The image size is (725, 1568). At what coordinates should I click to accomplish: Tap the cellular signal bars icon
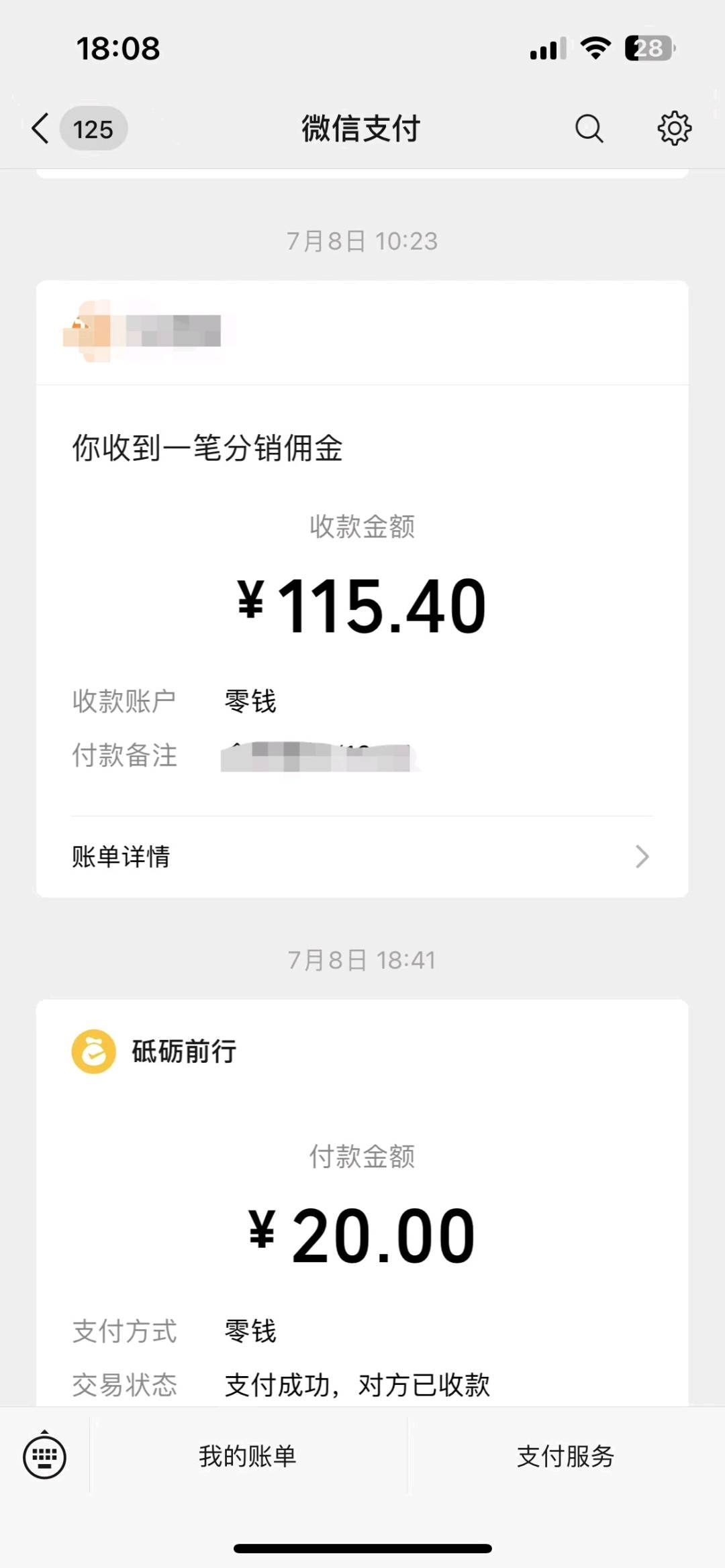click(548, 48)
